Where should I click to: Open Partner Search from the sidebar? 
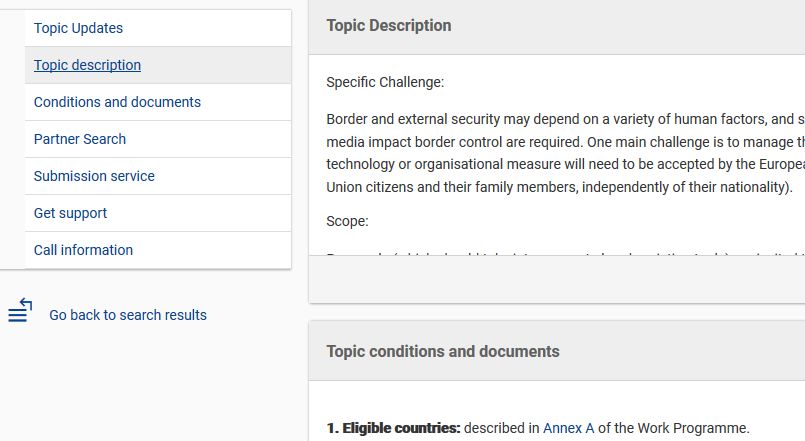(x=158, y=139)
